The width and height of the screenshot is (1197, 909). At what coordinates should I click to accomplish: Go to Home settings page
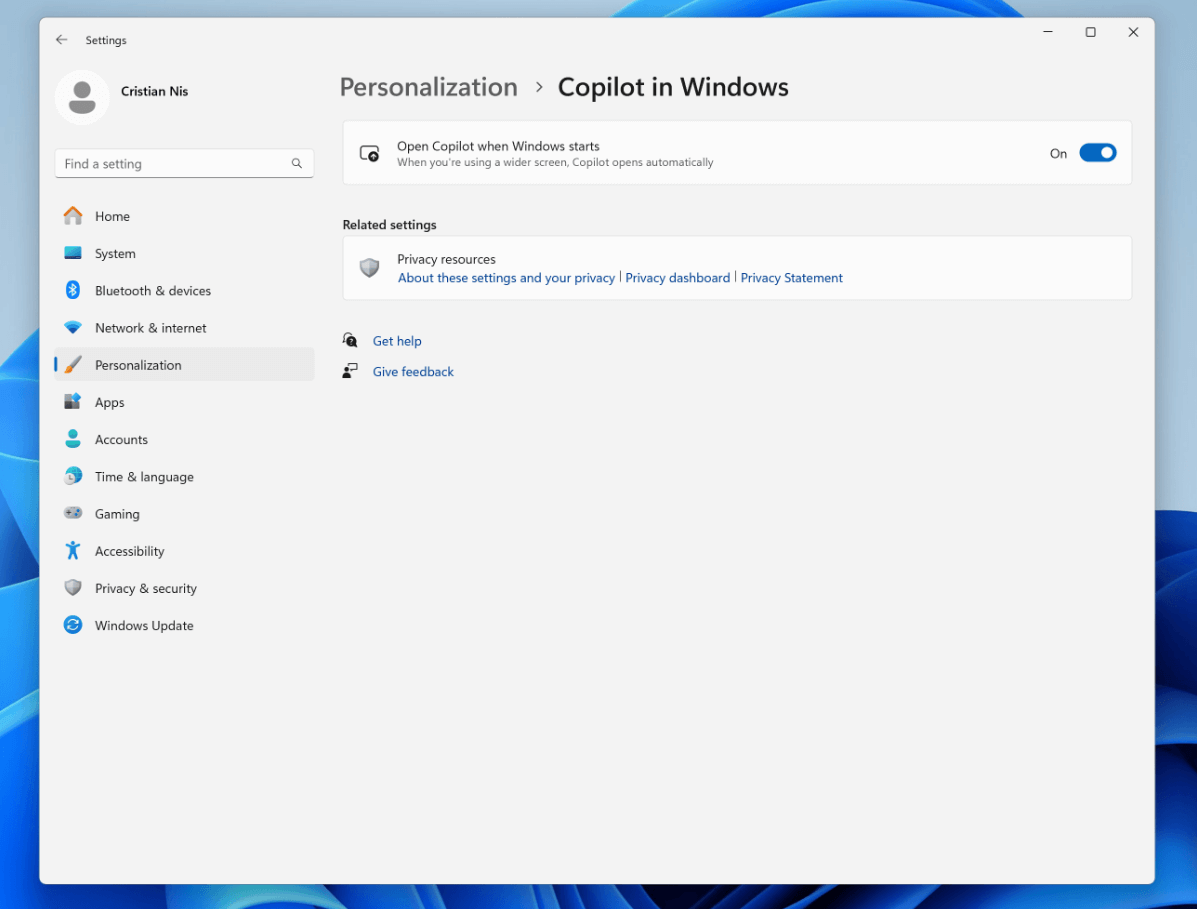coord(184,216)
